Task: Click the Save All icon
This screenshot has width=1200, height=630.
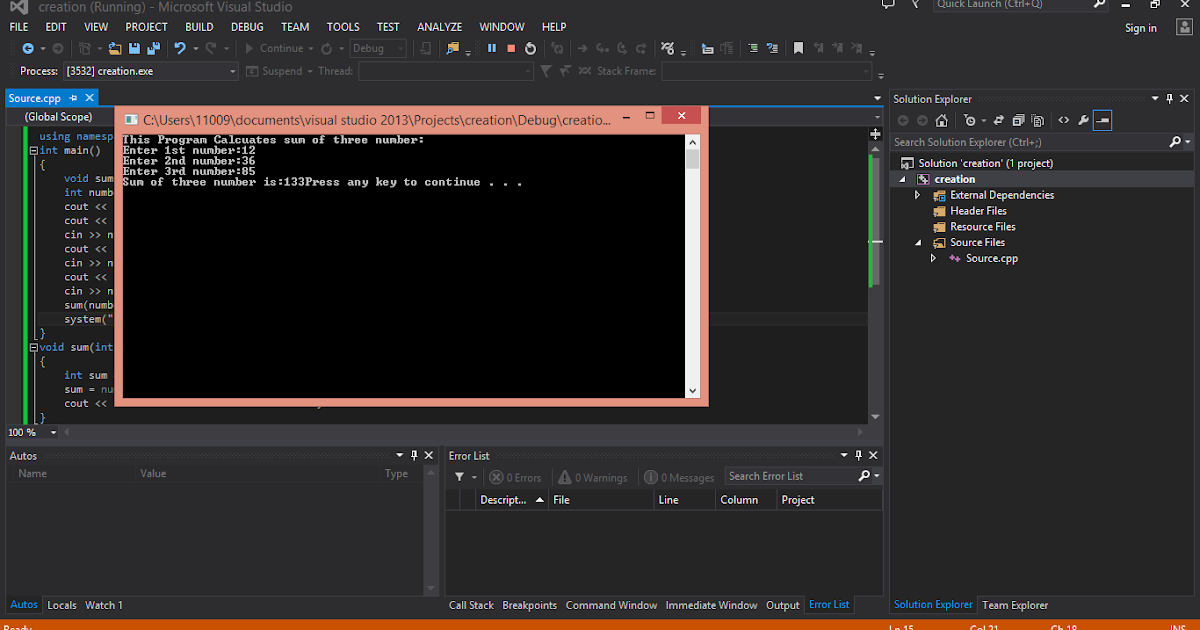Action: (154, 48)
